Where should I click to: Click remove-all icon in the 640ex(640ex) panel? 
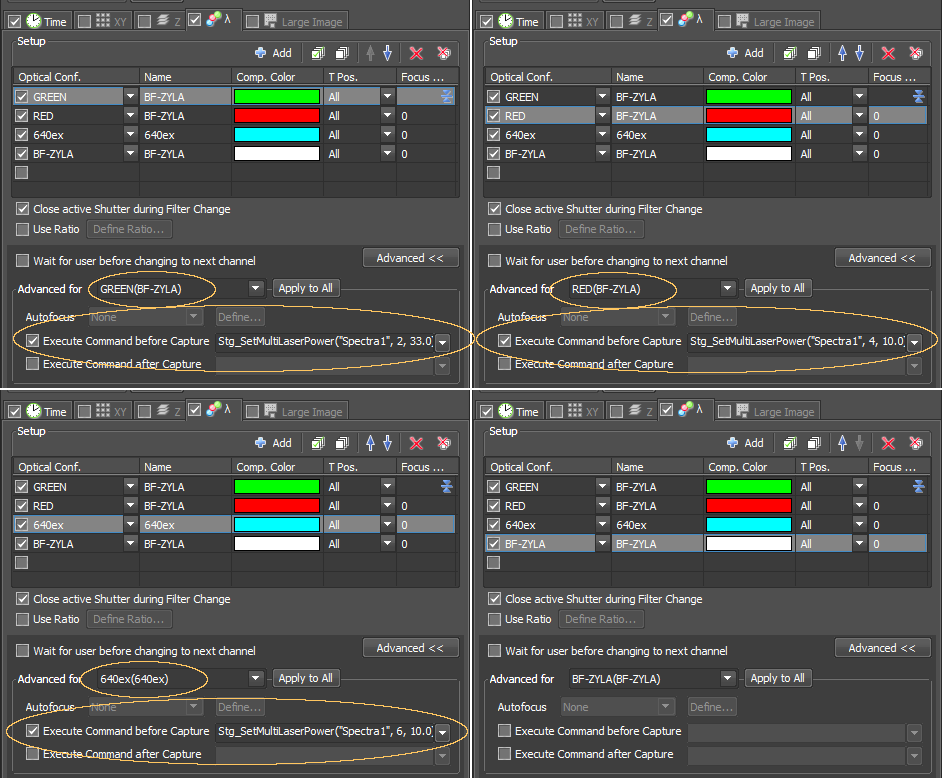coord(443,443)
